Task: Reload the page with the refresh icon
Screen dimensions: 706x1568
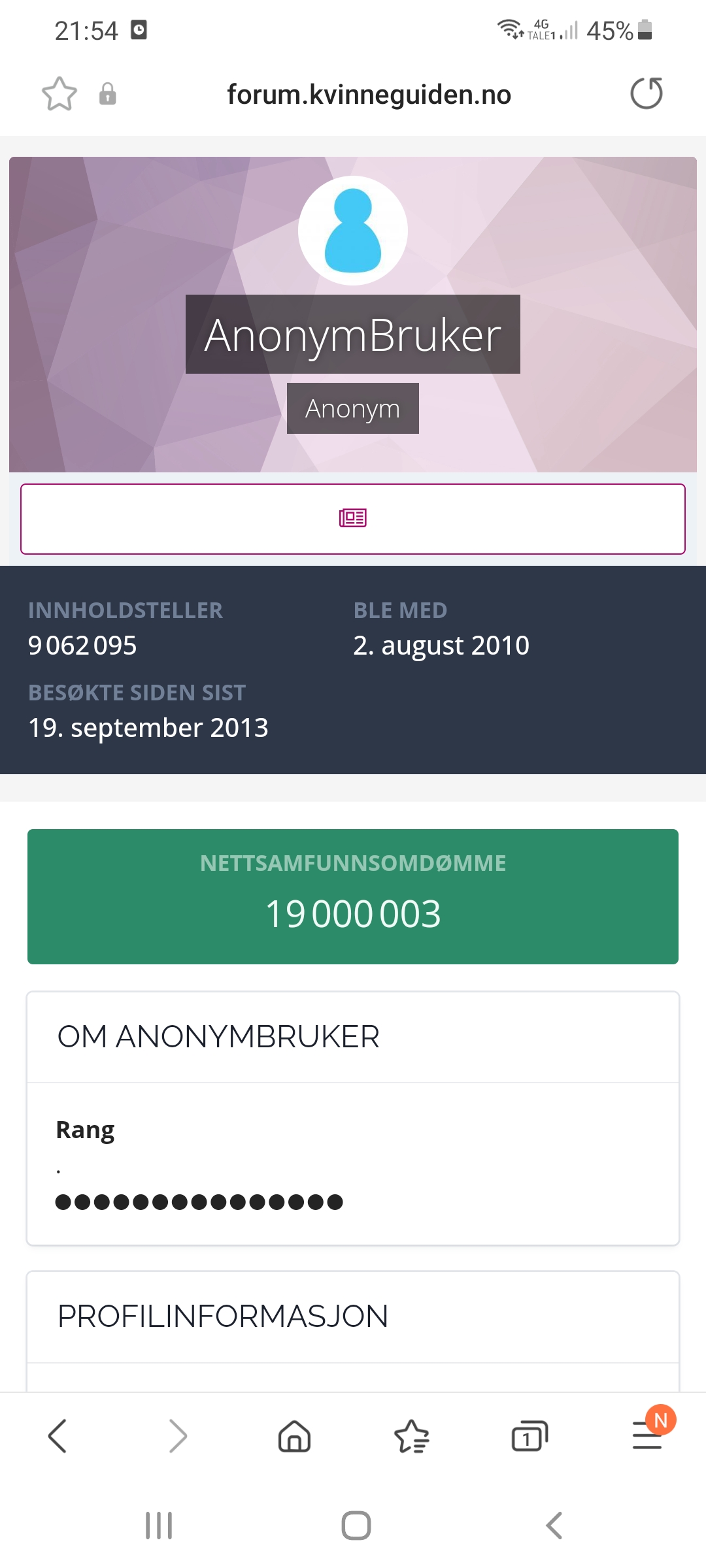Action: click(647, 93)
